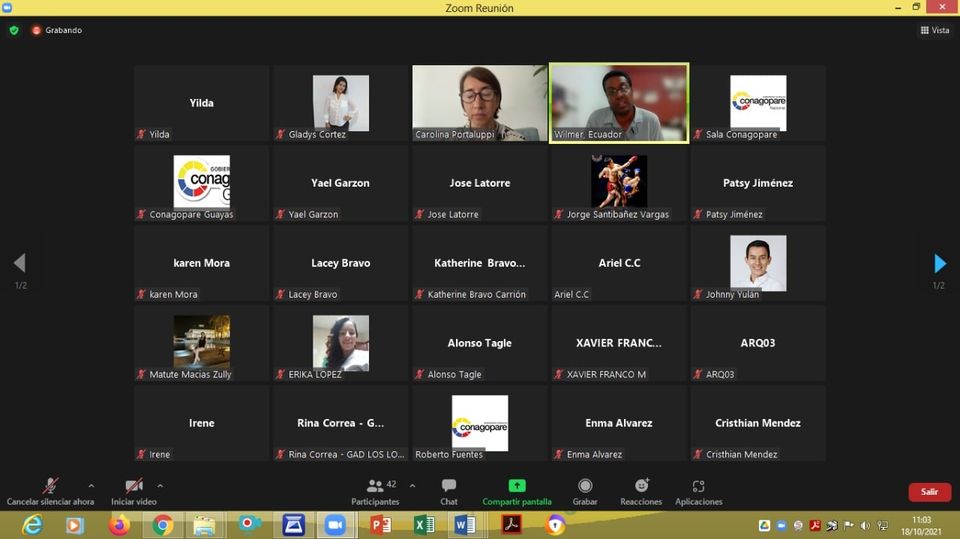Click the green encryption shield icon
The width and height of the screenshot is (960, 539).
[14, 30]
